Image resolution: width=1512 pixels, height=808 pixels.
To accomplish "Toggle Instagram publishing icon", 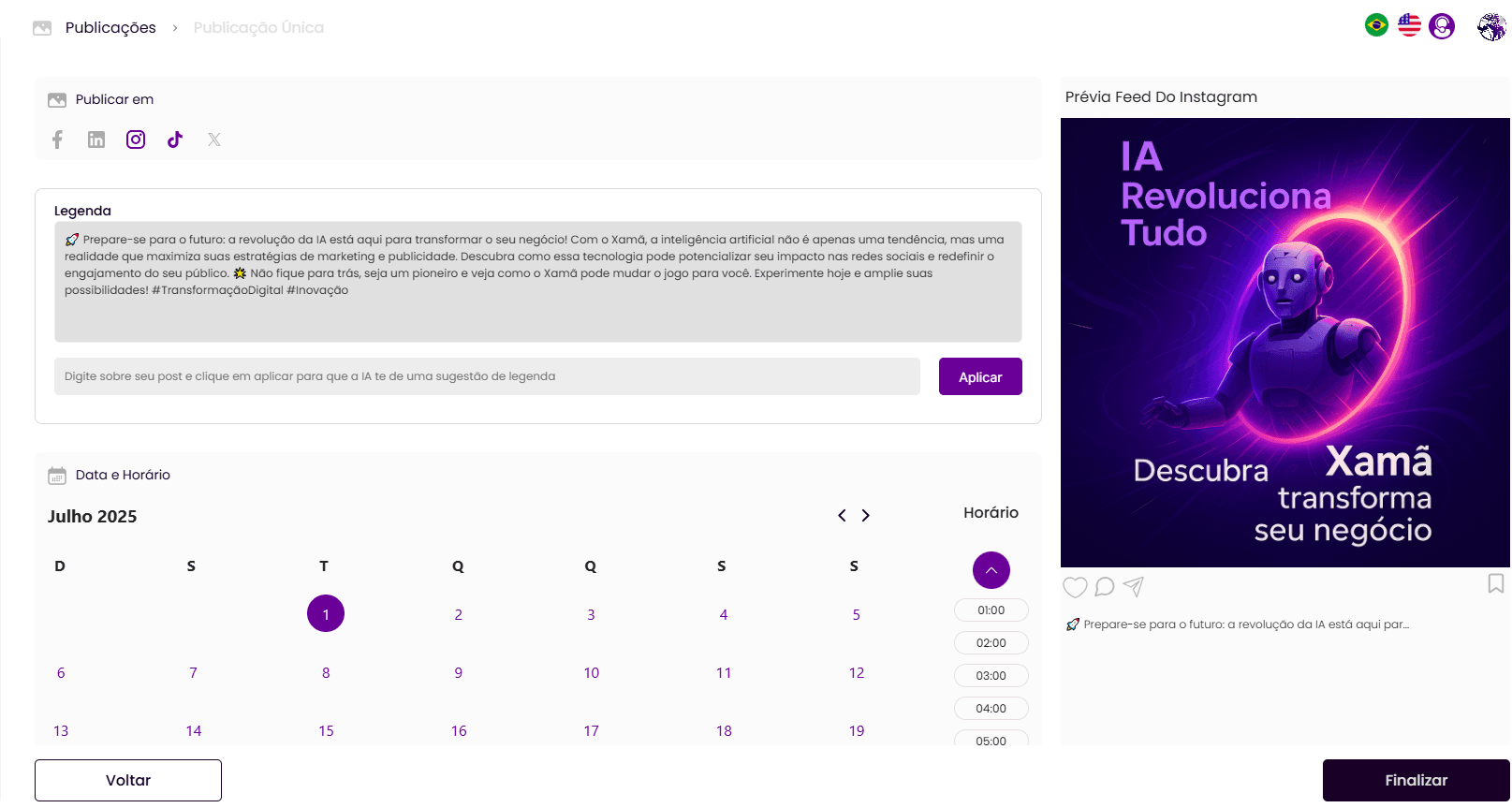I will point(136,140).
